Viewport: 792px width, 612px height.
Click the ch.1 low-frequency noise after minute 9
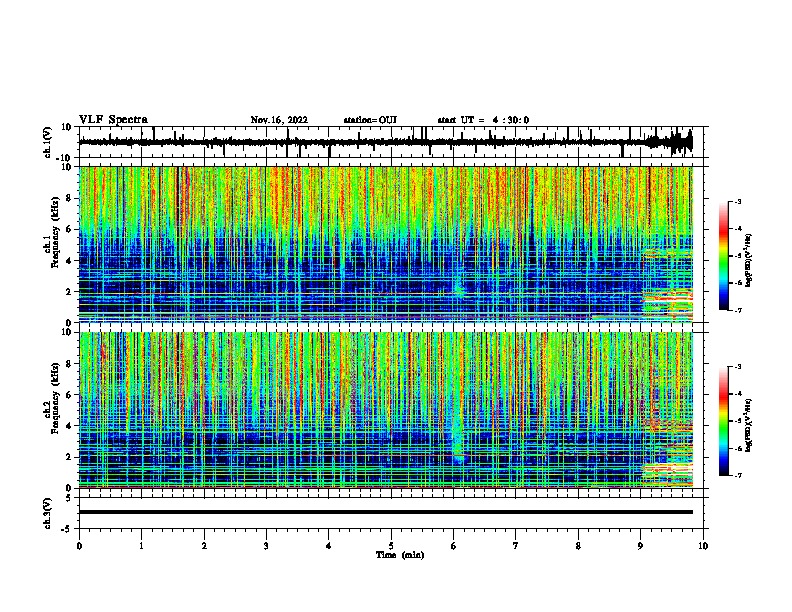coord(667,304)
